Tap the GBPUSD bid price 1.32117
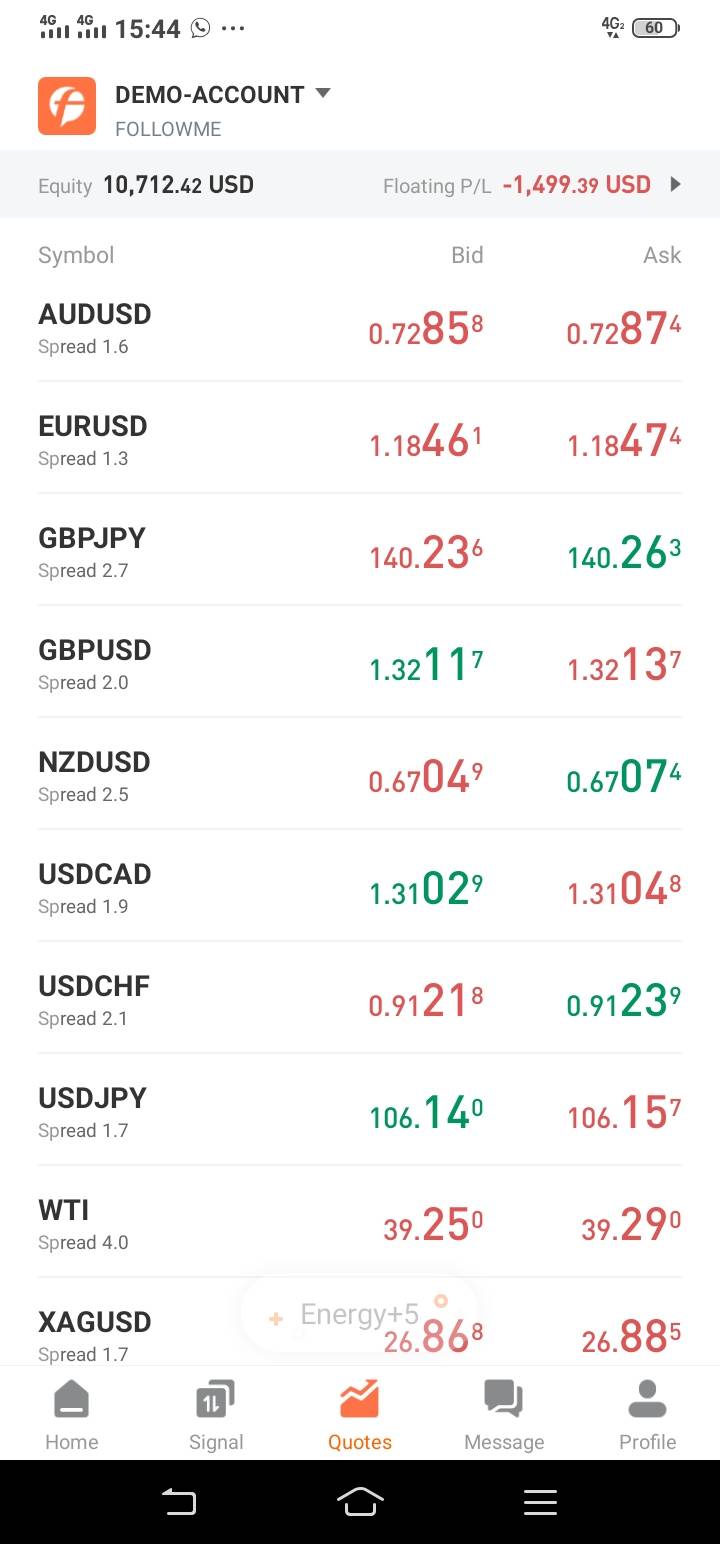720x1544 pixels. pos(426,664)
